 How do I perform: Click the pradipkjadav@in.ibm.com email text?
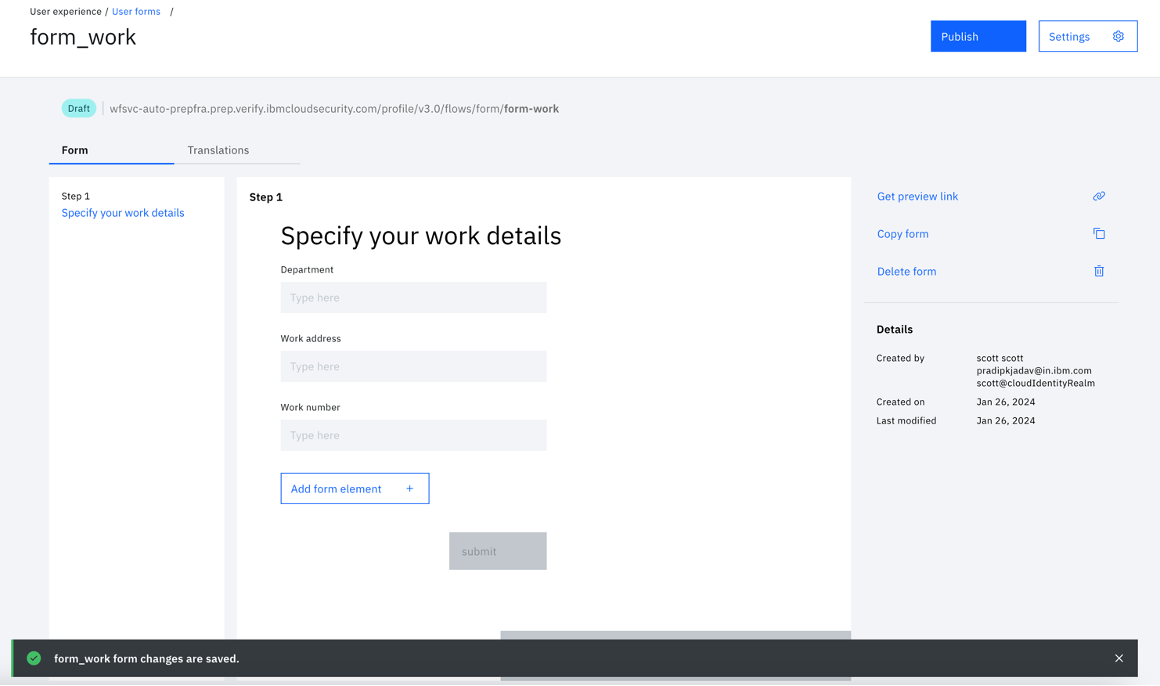pos(1033,371)
